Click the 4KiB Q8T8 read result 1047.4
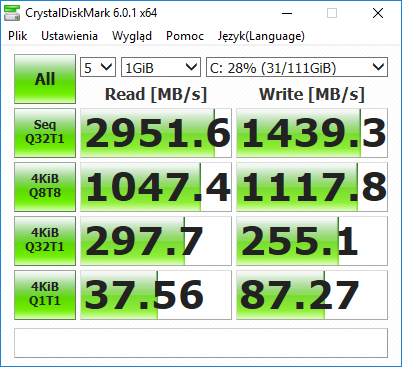The image size is (402, 367). tap(156, 187)
